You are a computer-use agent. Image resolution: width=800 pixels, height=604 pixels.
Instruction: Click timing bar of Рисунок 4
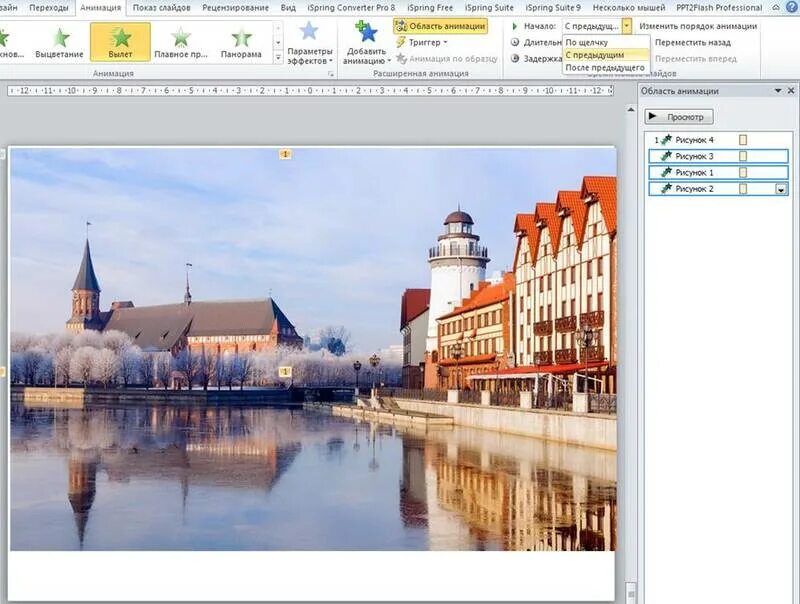pyautogui.click(x=743, y=140)
